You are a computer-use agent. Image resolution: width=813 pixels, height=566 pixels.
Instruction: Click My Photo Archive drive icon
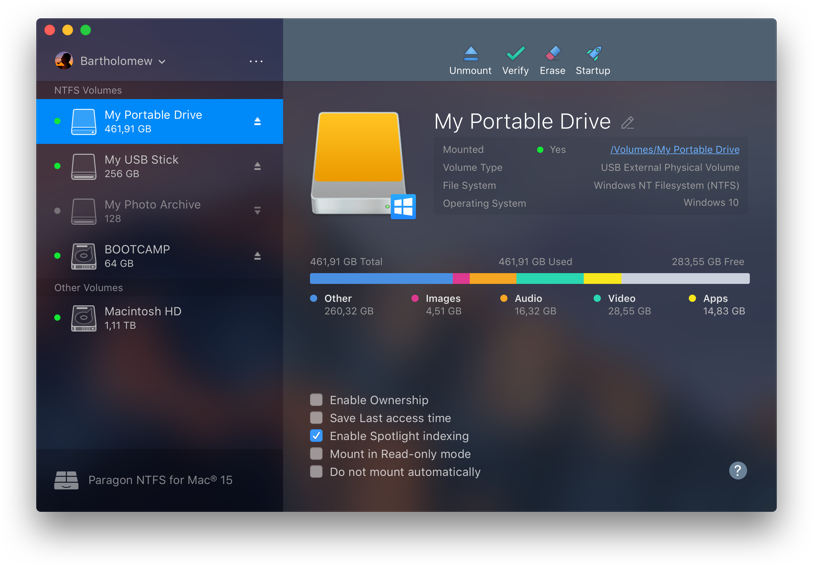tap(83, 211)
